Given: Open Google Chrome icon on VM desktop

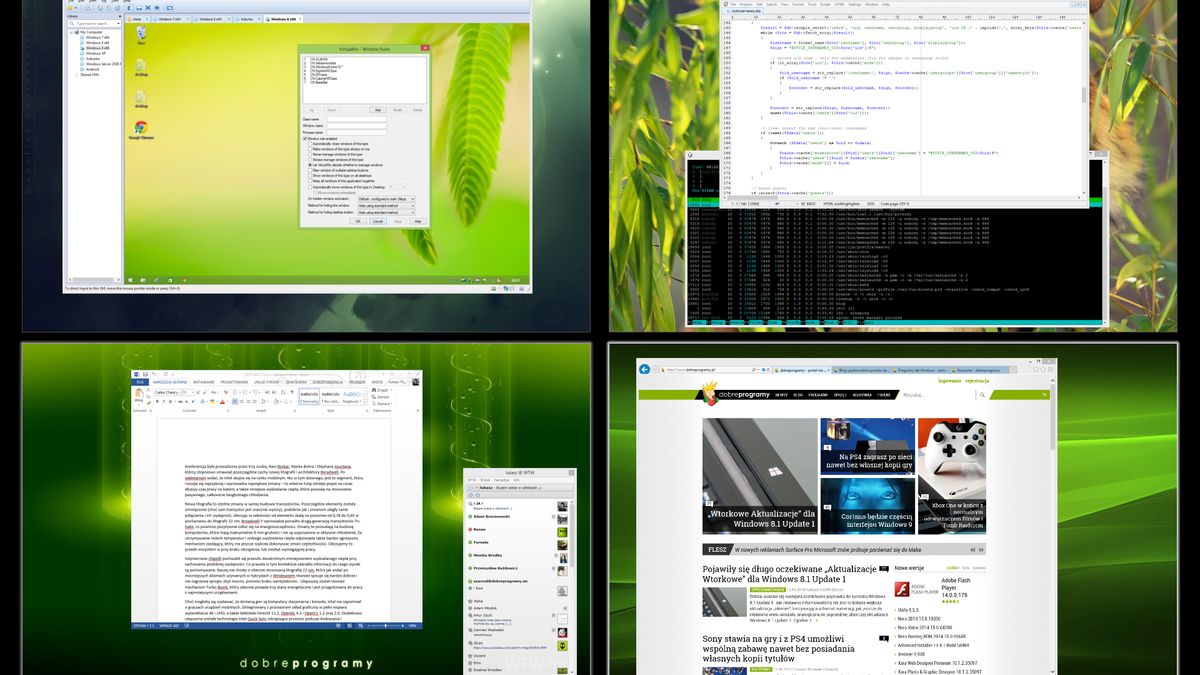Looking at the screenshot, I should click(x=141, y=130).
